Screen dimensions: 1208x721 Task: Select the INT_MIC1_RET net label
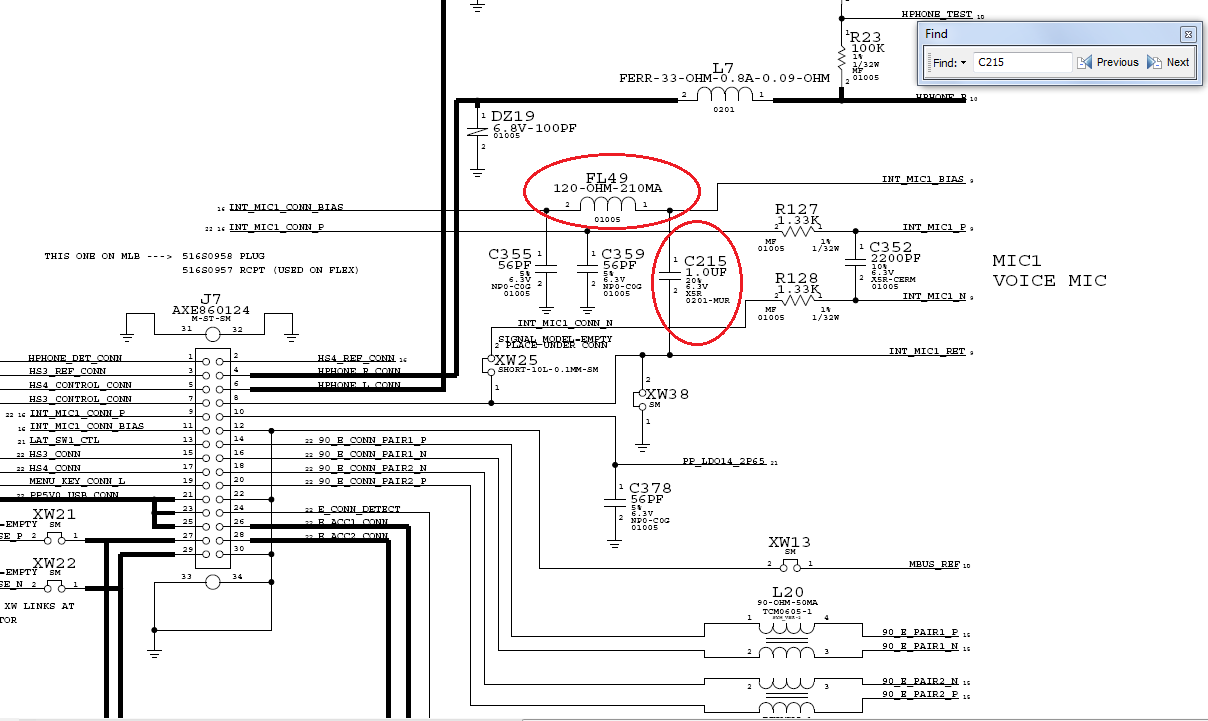click(x=927, y=351)
